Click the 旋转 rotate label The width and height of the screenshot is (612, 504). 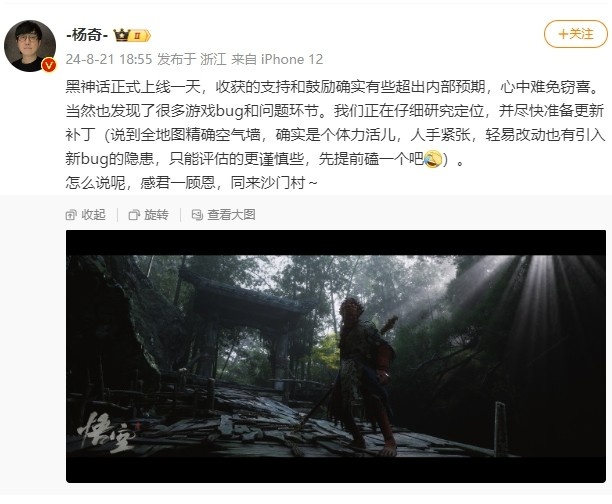click(157, 215)
